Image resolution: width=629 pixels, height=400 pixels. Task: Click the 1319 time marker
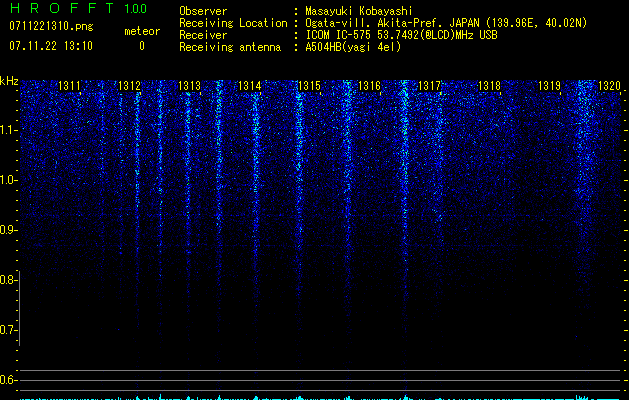pyautogui.click(x=550, y=86)
